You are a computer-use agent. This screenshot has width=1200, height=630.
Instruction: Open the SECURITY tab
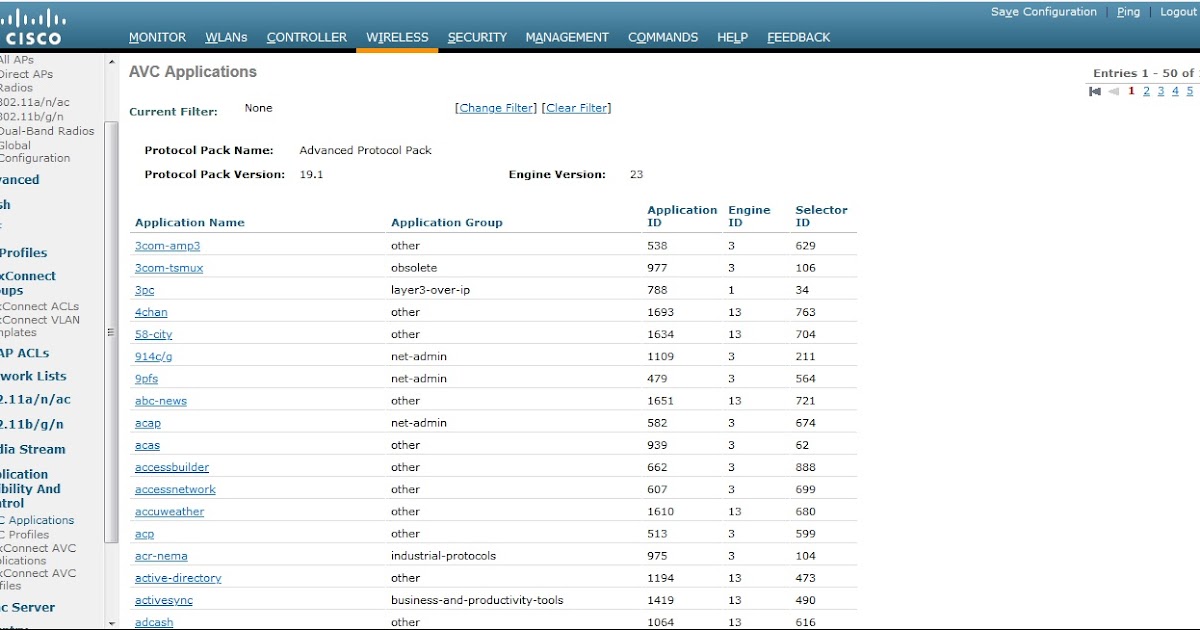[x=477, y=37]
